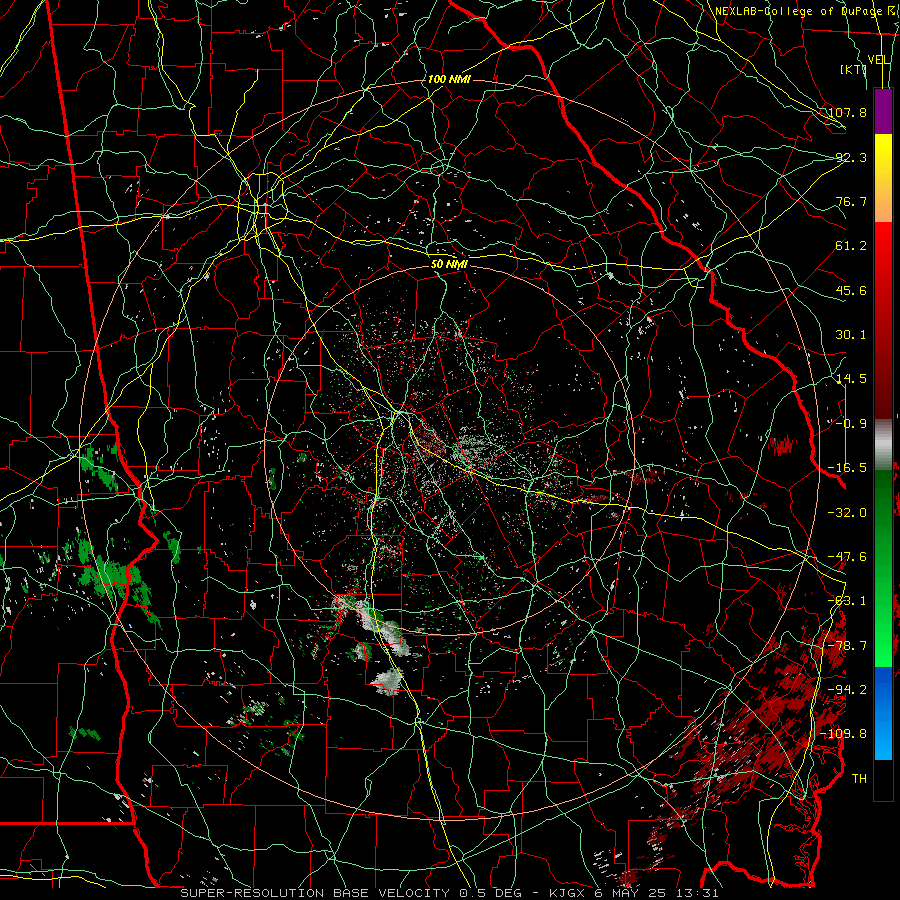The image size is (900, 900).
Task: Click the purple segment of velocity color bar
Action: point(883,111)
